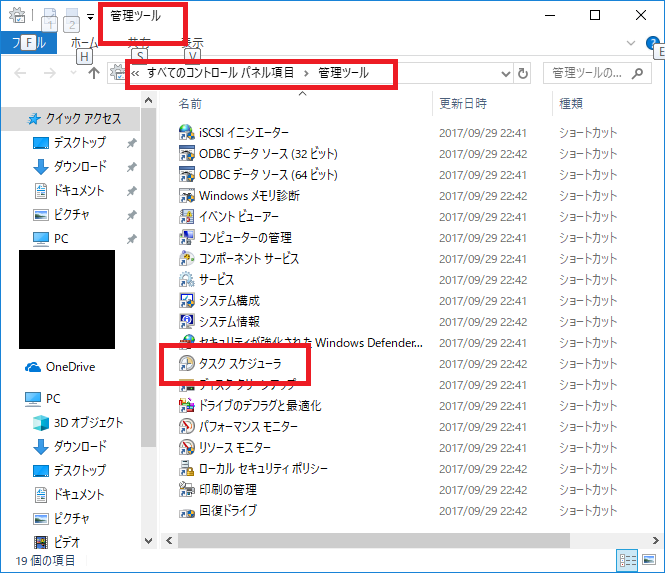Open Quick Access Toolbar customize dropdown
The width and height of the screenshot is (665, 573).
[x=90, y=17]
